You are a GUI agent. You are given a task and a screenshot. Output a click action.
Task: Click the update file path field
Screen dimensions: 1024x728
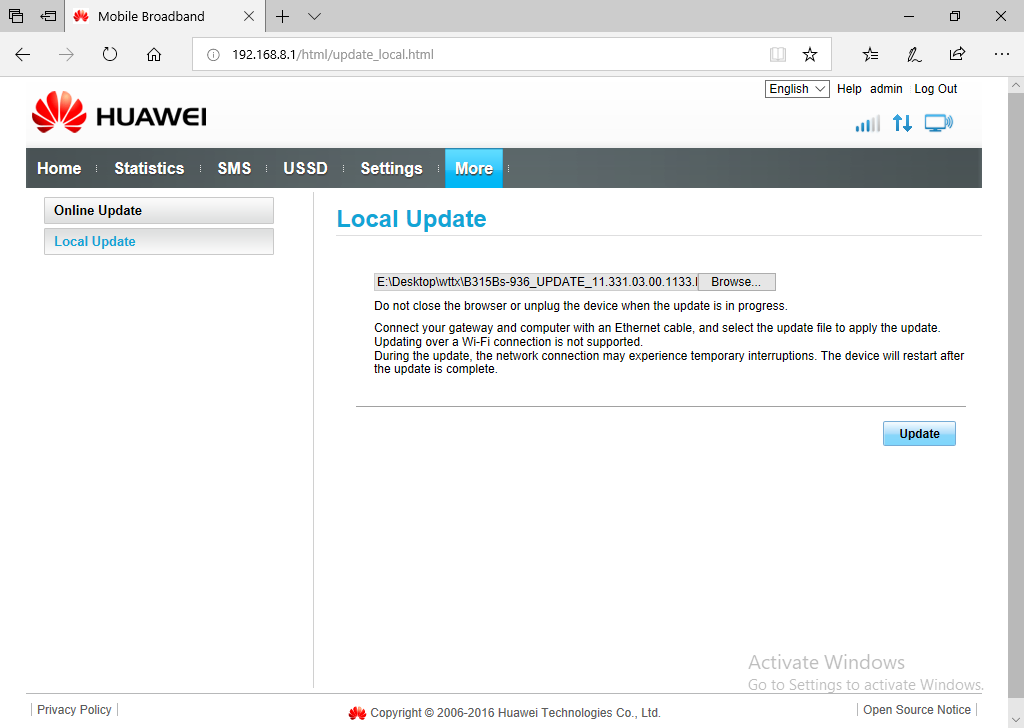[x=536, y=282]
